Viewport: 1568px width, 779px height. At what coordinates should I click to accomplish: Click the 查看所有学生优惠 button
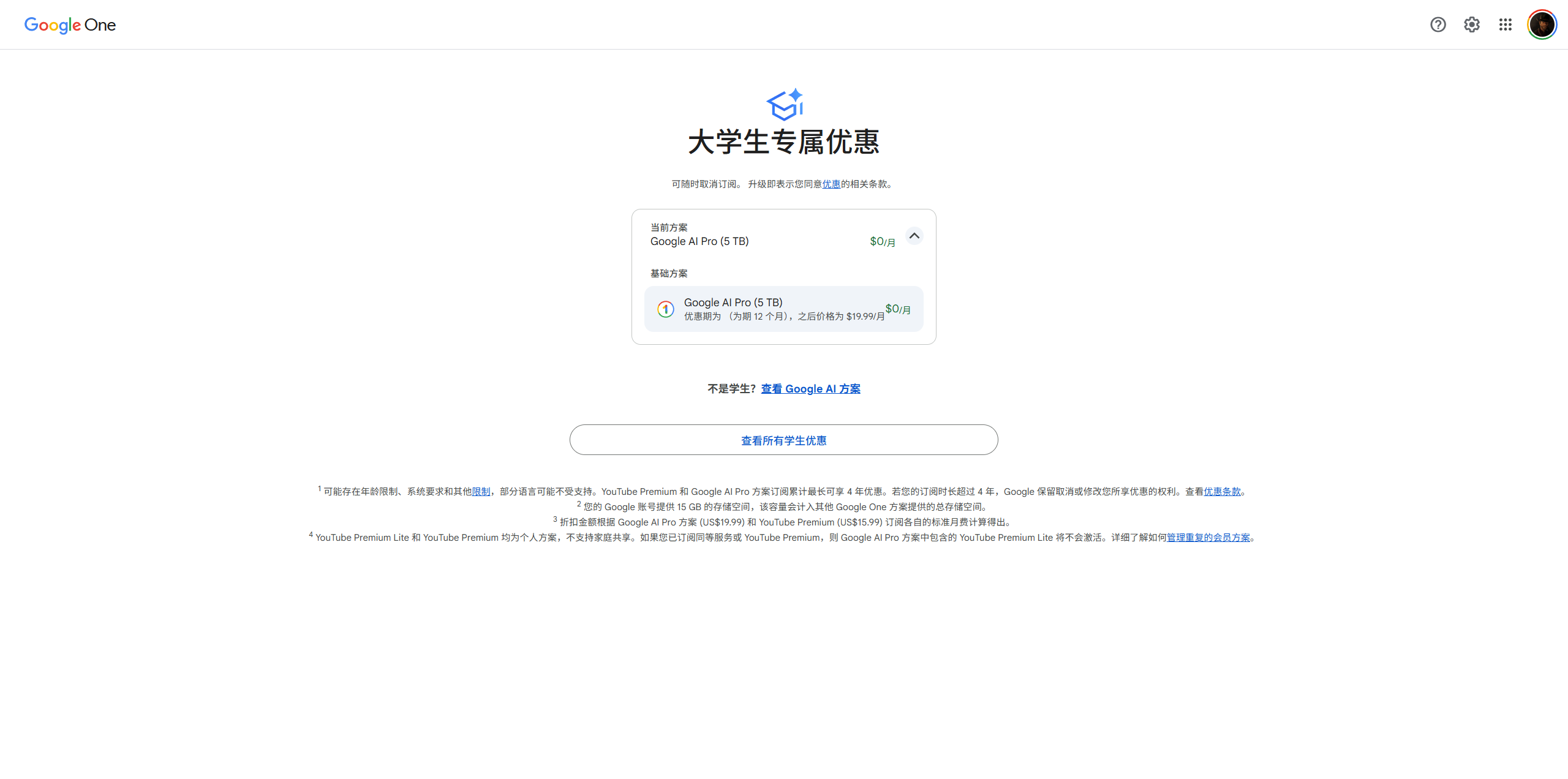[x=784, y=440]
